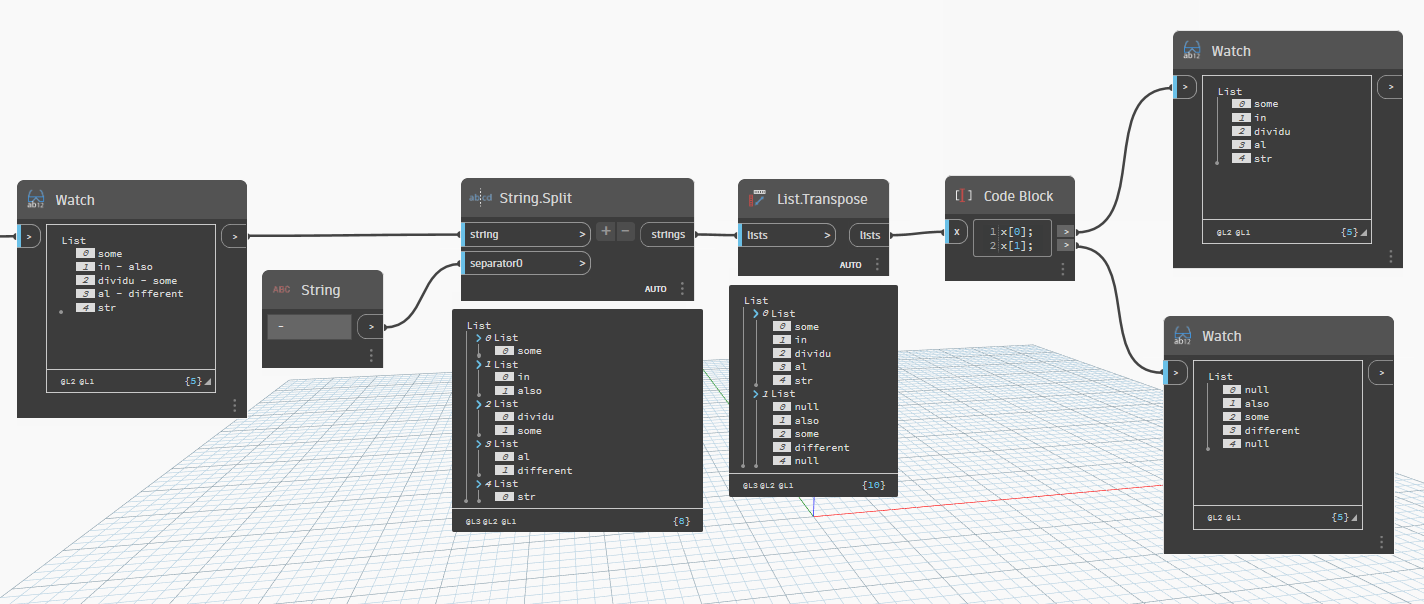Click the second Code Block output port x[1]

click(x=1066, y=244)
